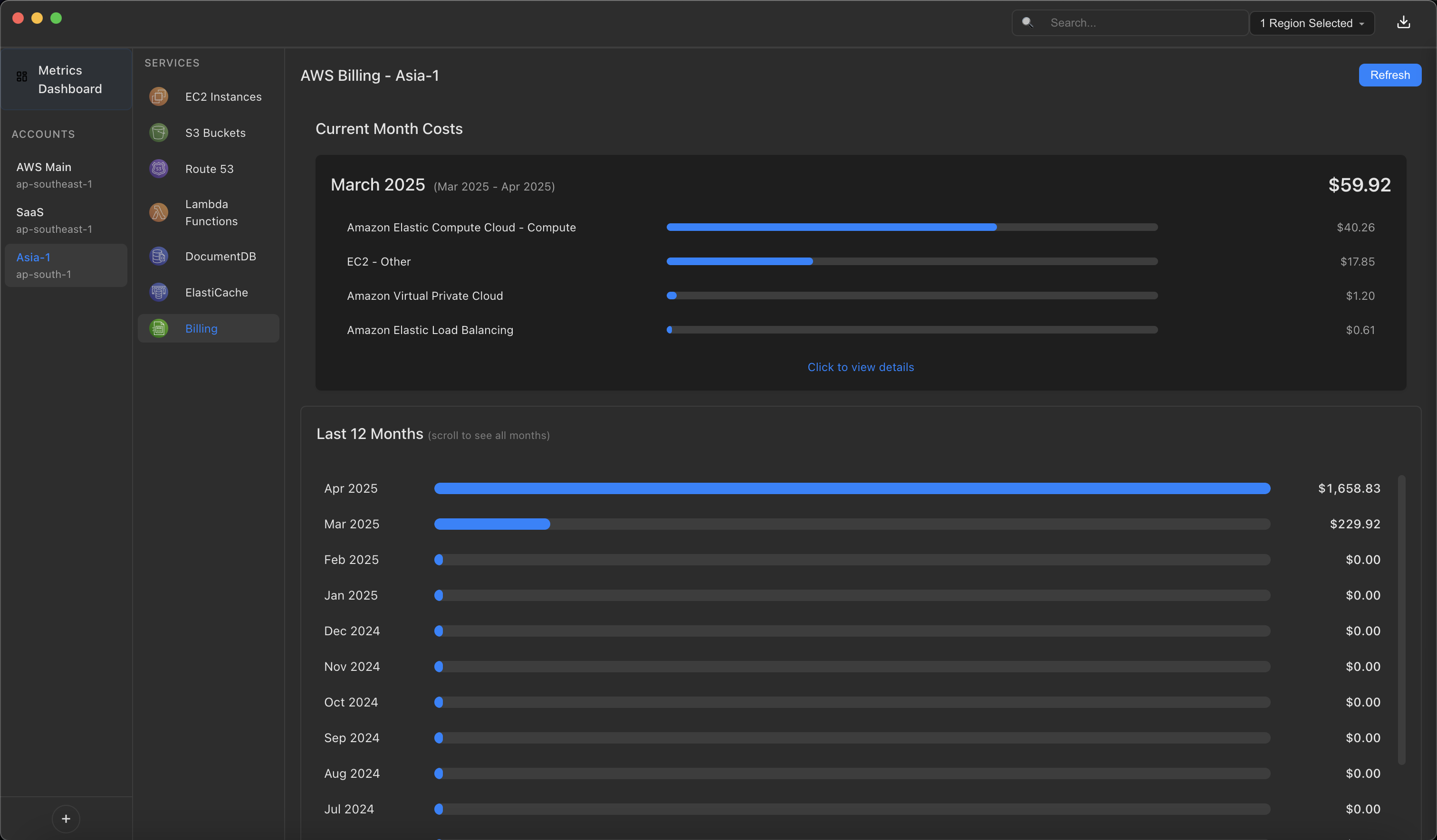The height and width of the screenshot is (840, 1437).
Task: Open the Metrics Dashboard grid icon
Action: coord(22,76)
